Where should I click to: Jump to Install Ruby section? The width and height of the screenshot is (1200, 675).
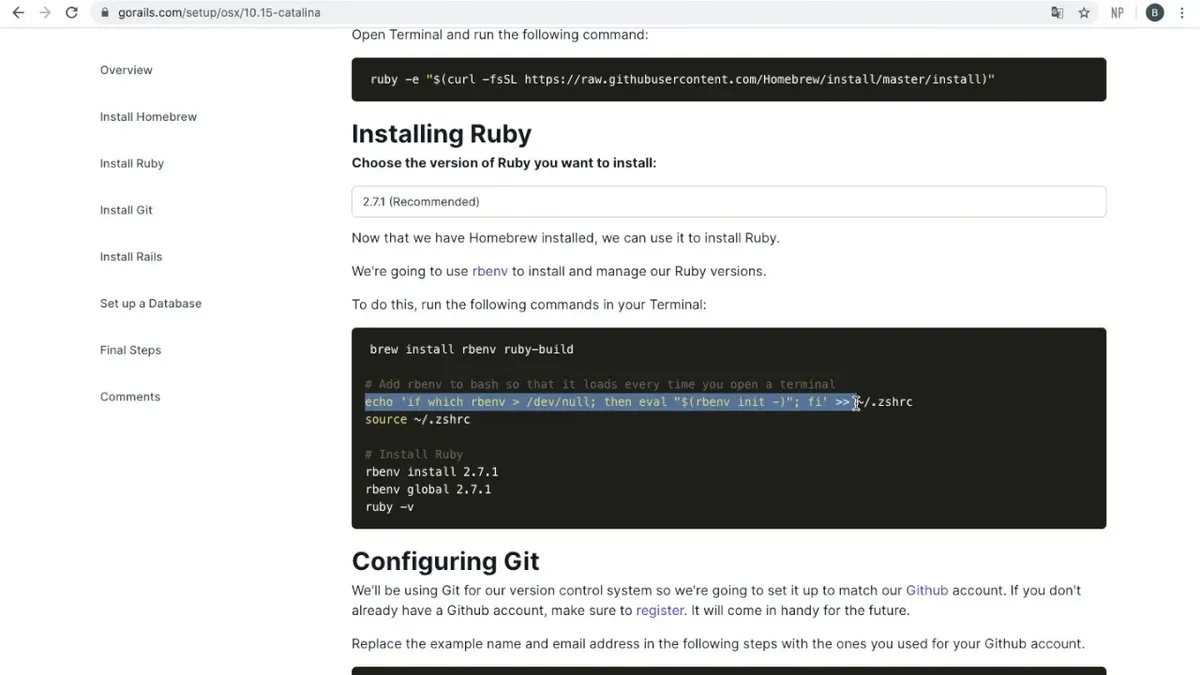click(132, 163)
